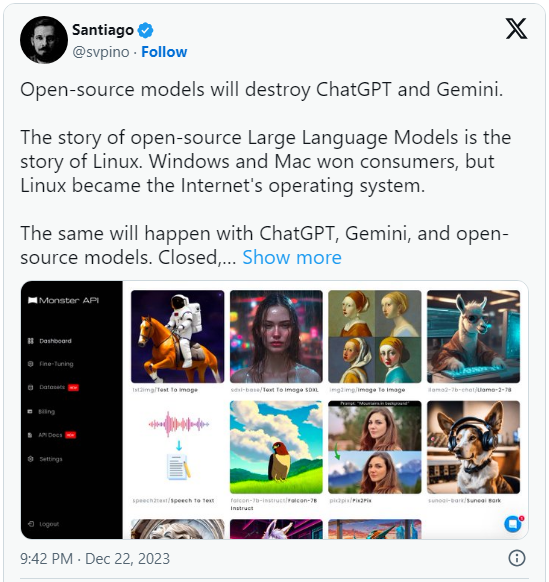Click the Dashboard sidebar icon
Image resolution: width=549 pixels, height=582 pixels.
click(30, 341)
